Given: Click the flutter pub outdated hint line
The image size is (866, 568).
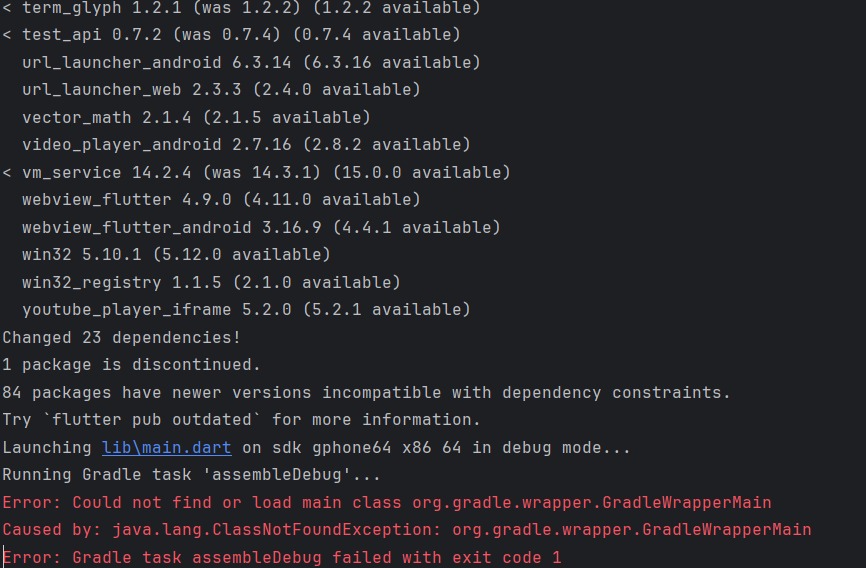Looking at the screenshot, I should [241, 420].
